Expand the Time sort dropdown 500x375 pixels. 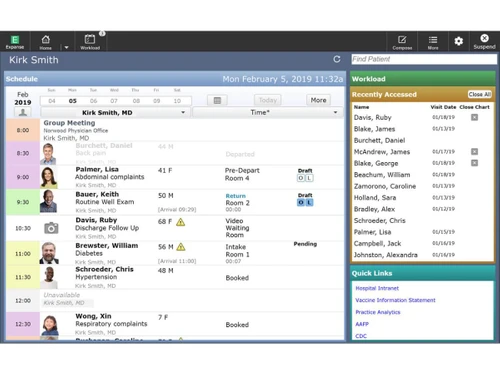267,113
